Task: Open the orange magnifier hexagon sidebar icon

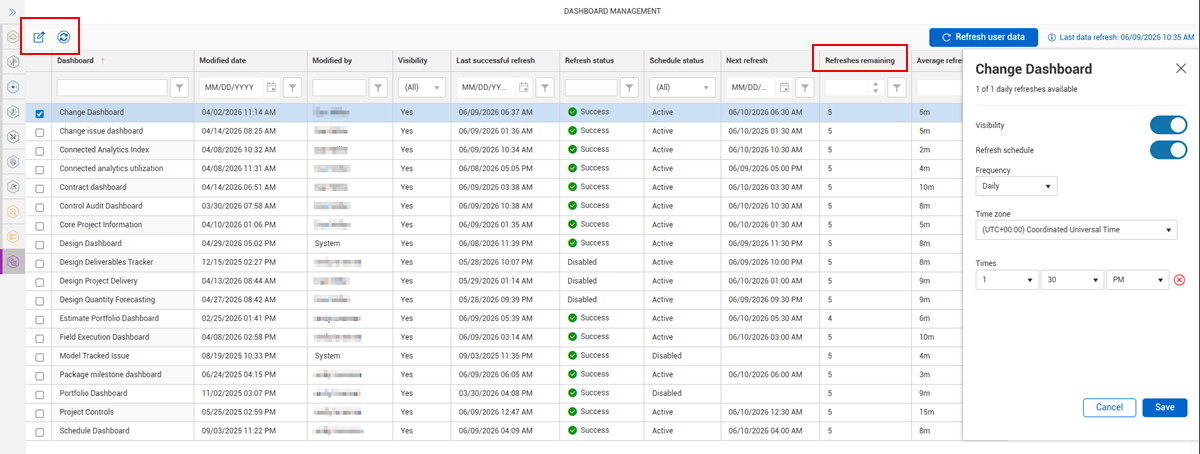Action: point(13,212)
